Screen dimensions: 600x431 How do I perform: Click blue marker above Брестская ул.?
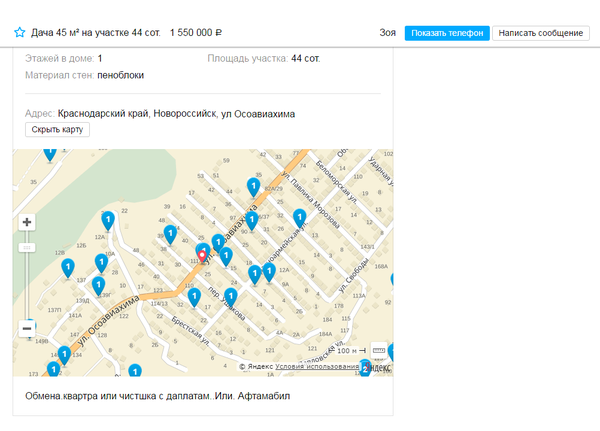(x=193, y=296)
